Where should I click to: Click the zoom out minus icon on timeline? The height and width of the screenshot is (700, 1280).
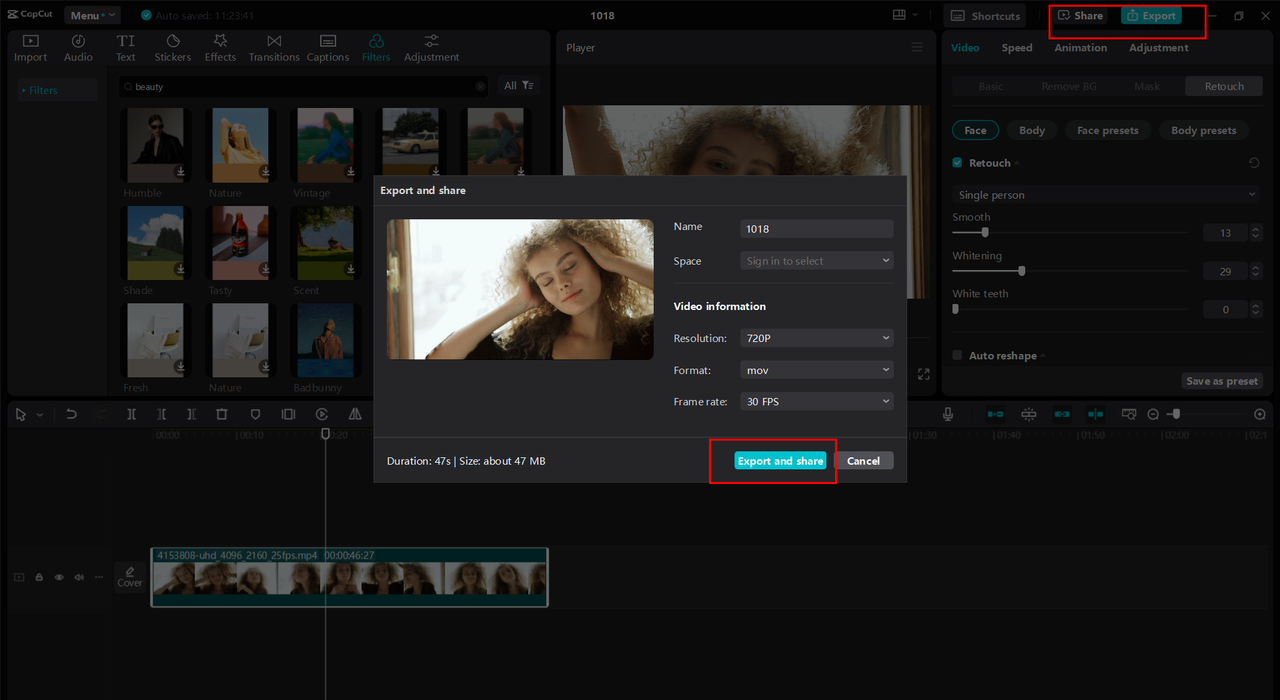1153,414
